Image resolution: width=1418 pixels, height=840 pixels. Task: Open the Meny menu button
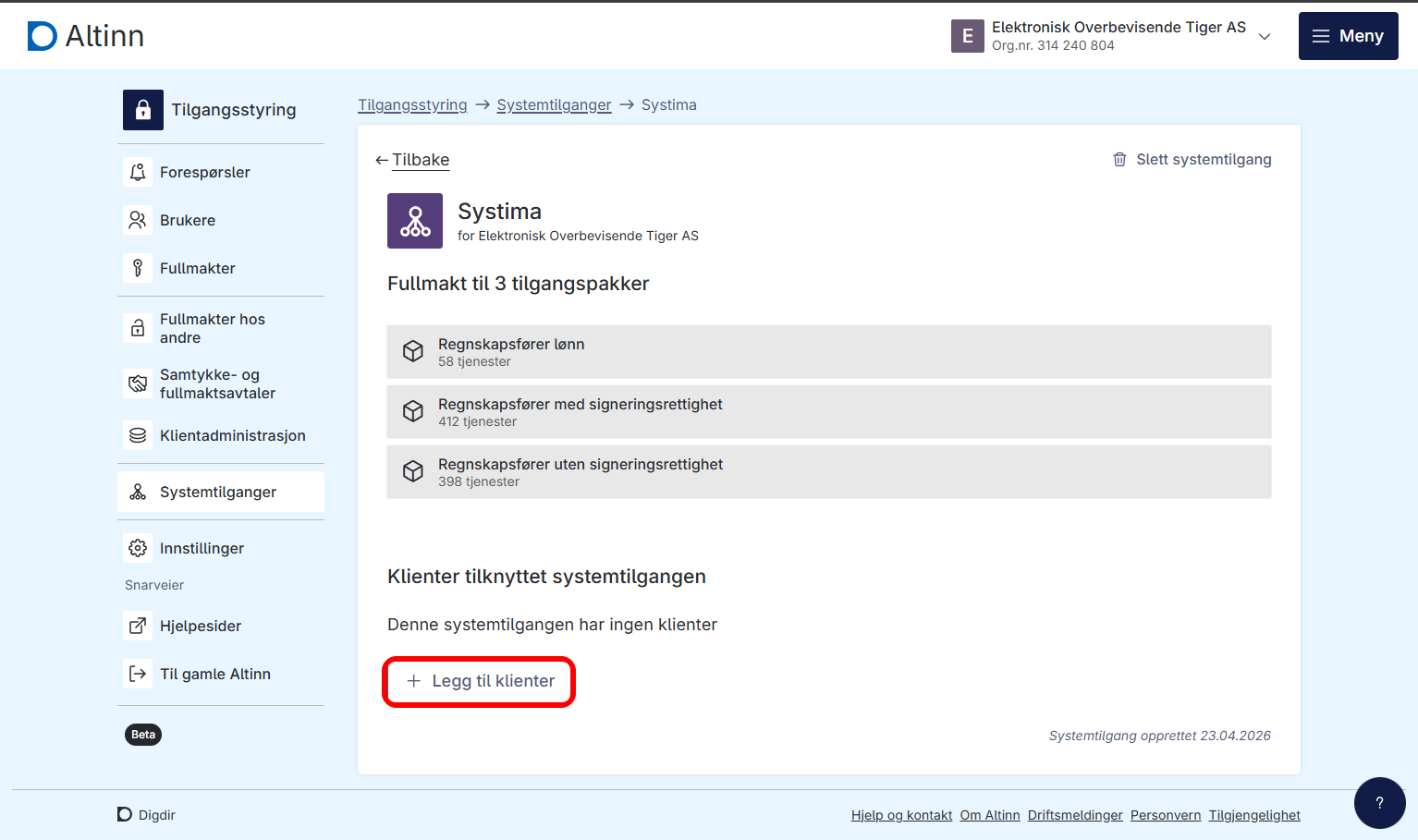1349,36
